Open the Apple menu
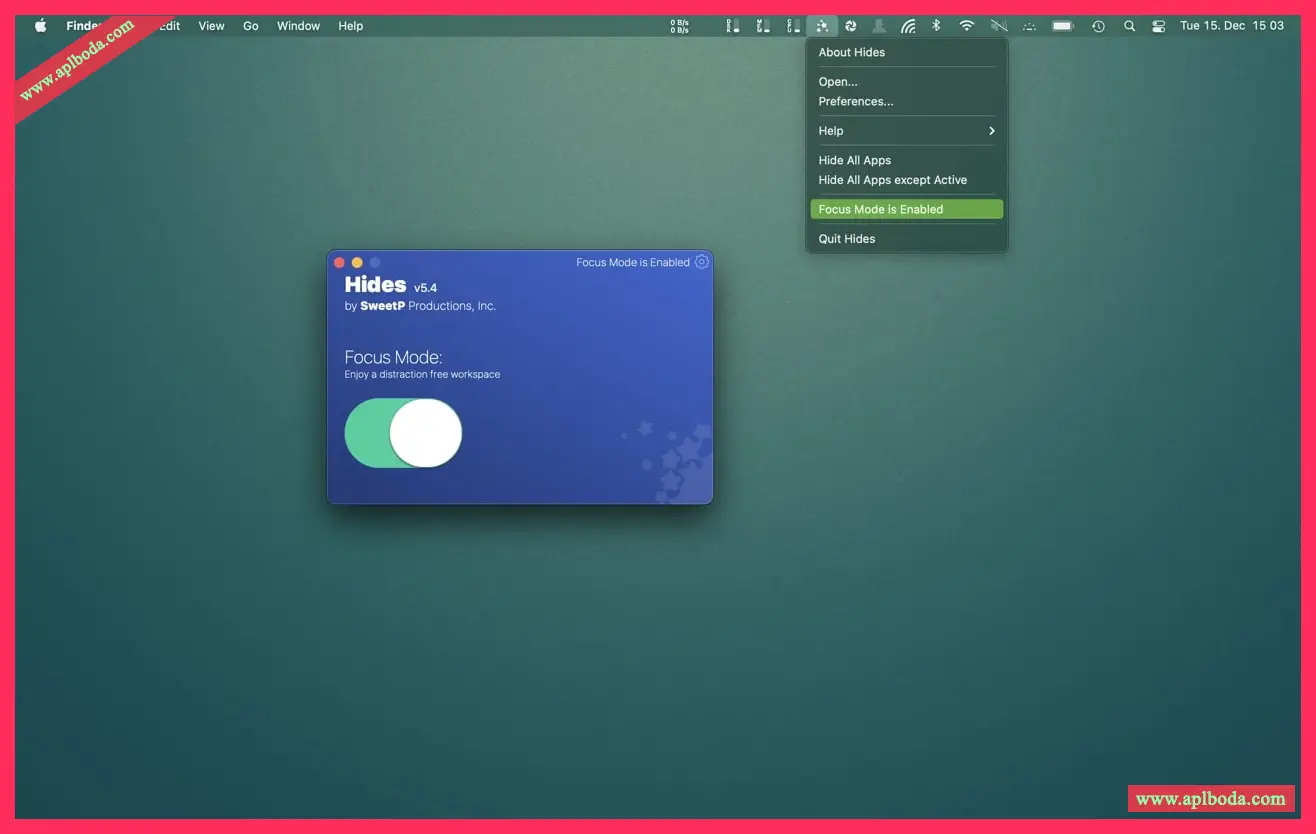1316x834 pixels. (41, 26)
